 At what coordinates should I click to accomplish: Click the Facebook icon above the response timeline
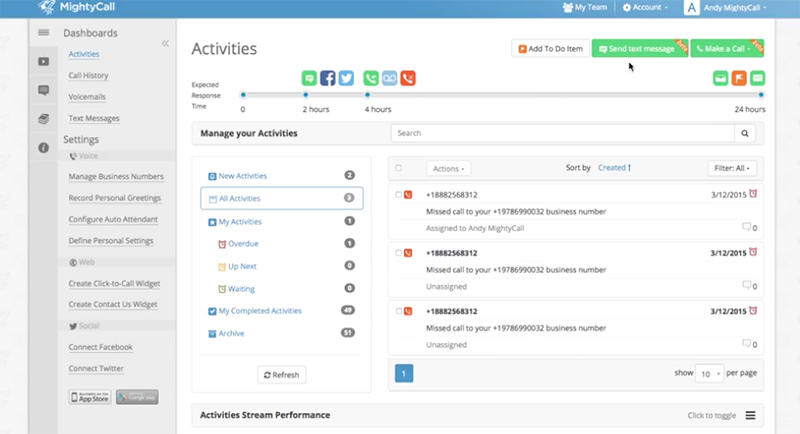click(328, 78)
